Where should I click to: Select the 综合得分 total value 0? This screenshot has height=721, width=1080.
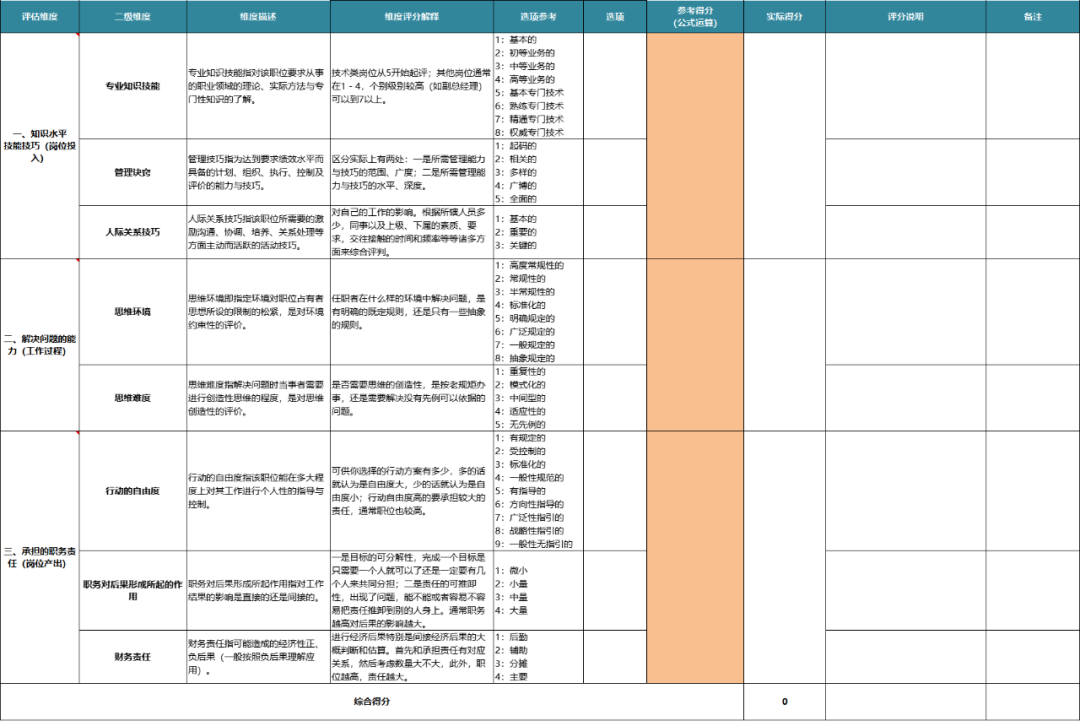785,702
